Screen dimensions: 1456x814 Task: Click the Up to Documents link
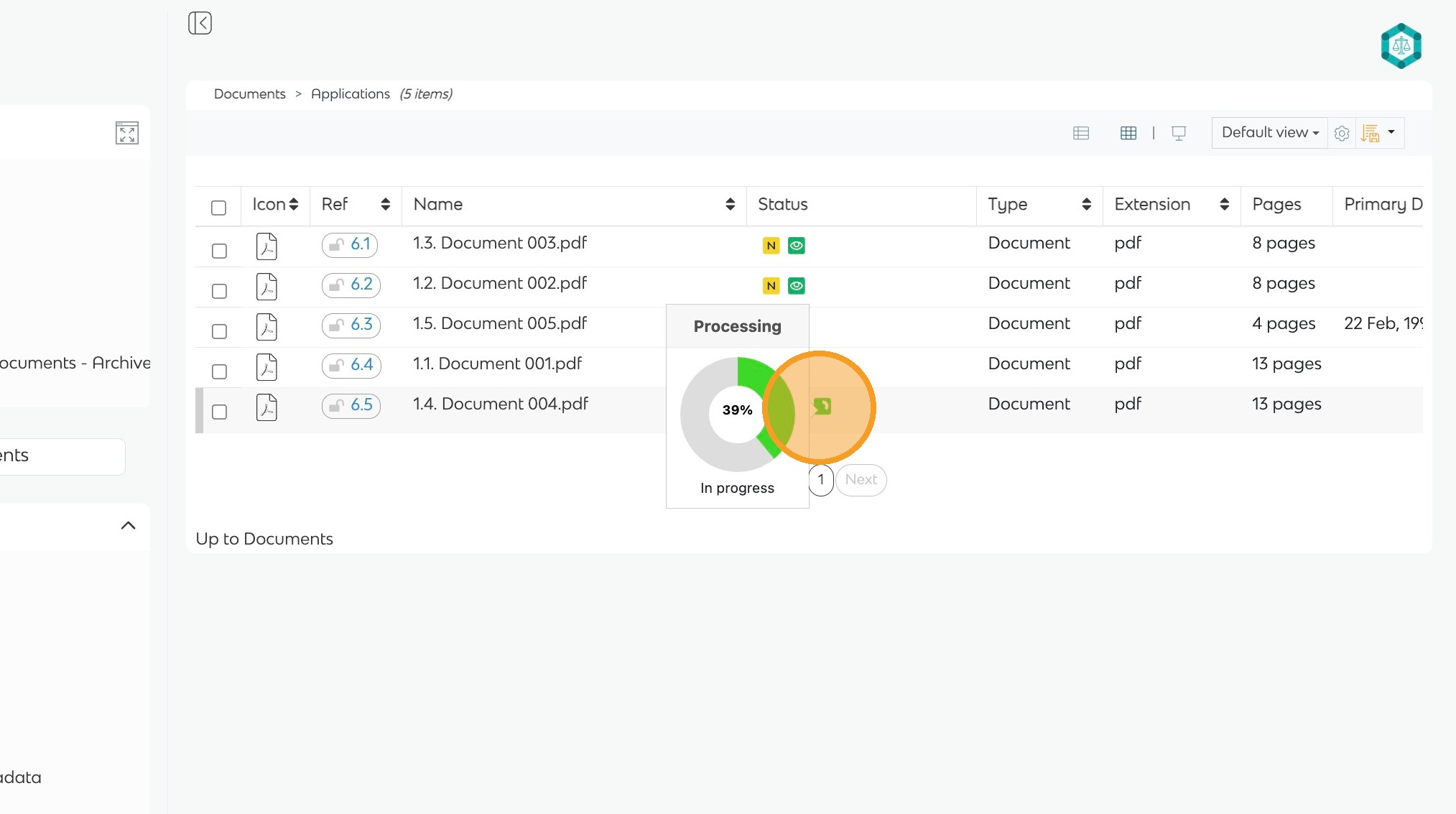pyautogui.click(x=264, y=539)
